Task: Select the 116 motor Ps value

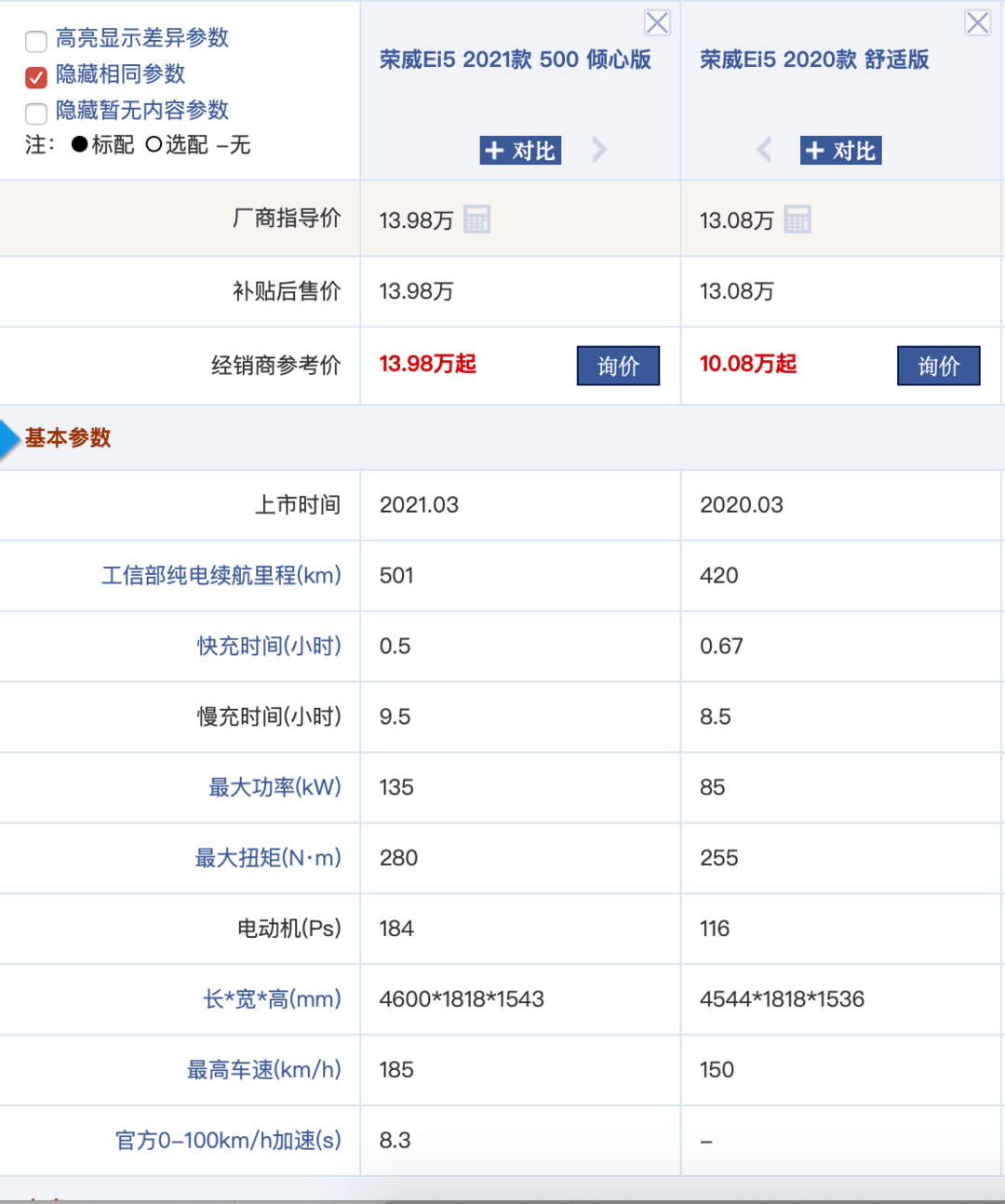Action: (x=715, y=929)
